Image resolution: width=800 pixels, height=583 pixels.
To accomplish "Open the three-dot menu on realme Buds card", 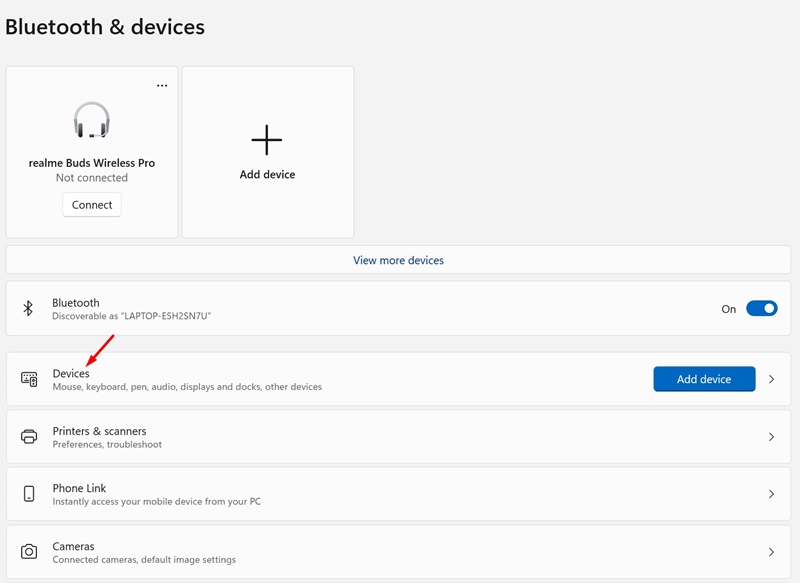I will click(x=162, y=86).
